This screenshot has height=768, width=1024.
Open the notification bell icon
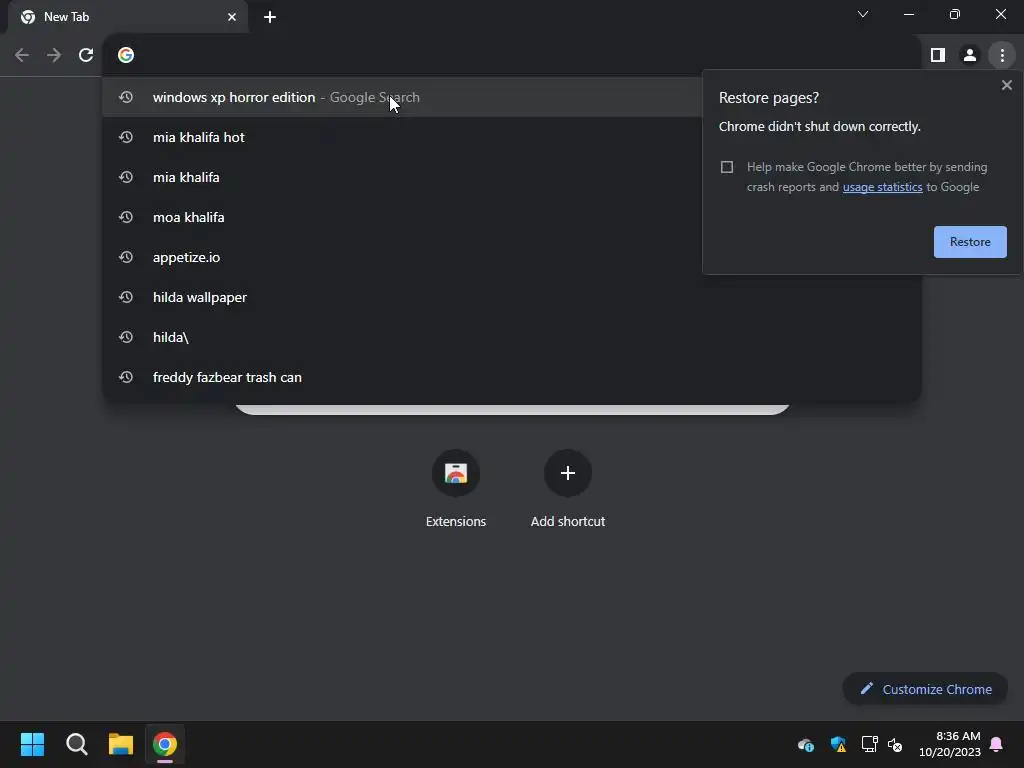997,744
